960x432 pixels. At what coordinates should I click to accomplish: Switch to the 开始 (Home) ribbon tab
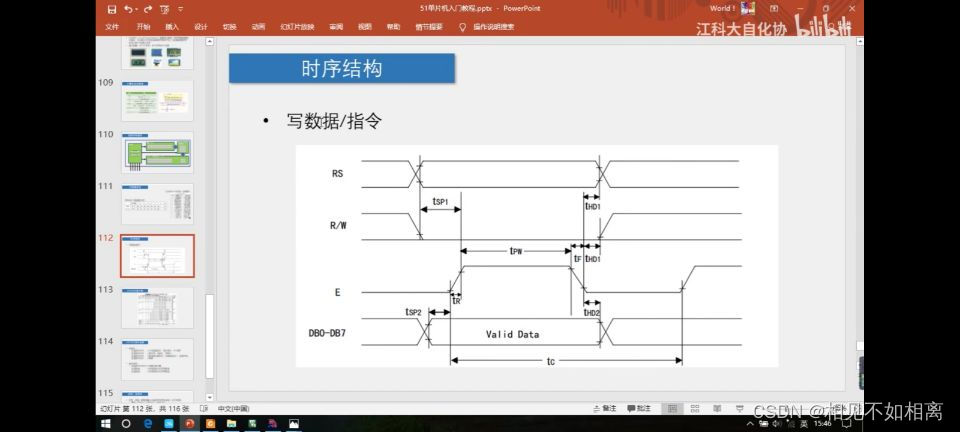(143, 27)
